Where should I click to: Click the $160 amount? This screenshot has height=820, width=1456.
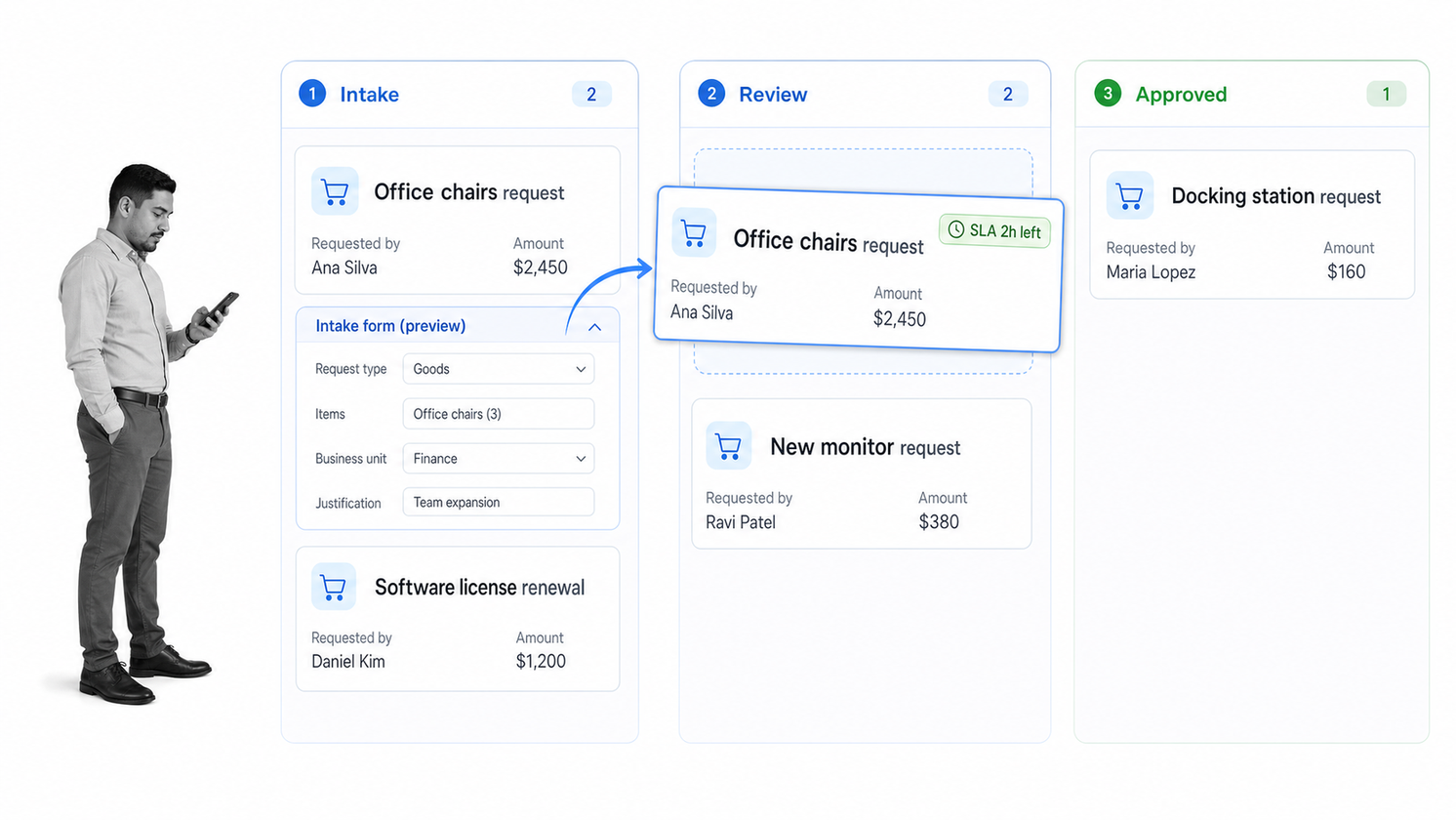tap(1346, 272)
